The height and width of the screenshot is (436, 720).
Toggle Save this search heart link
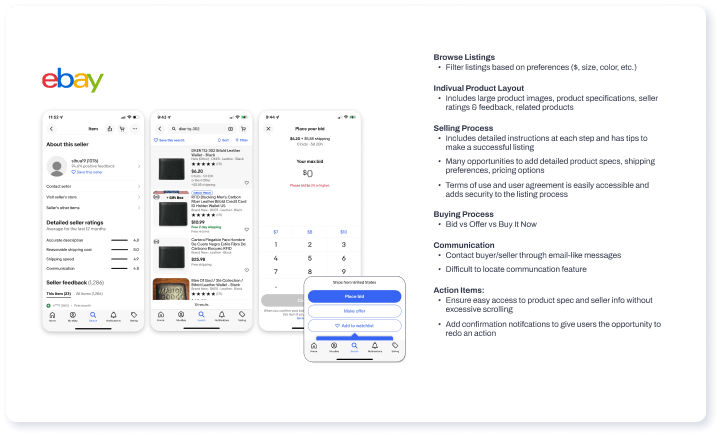169,140
